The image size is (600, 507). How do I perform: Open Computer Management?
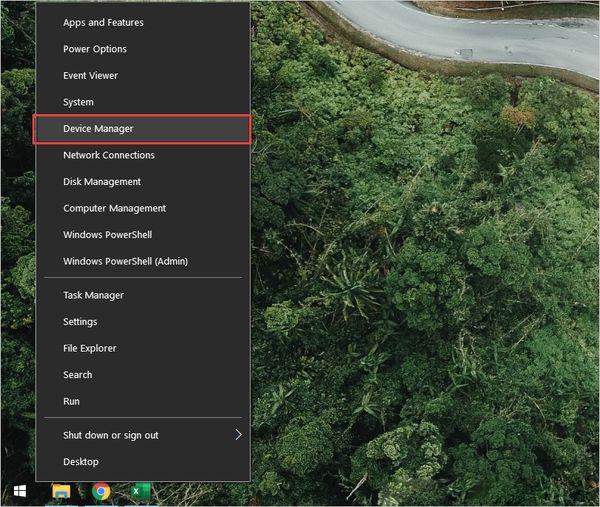tap(114, 208)
